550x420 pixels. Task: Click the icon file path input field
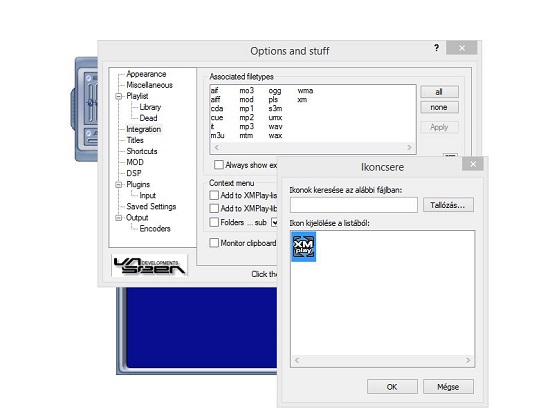354,205
